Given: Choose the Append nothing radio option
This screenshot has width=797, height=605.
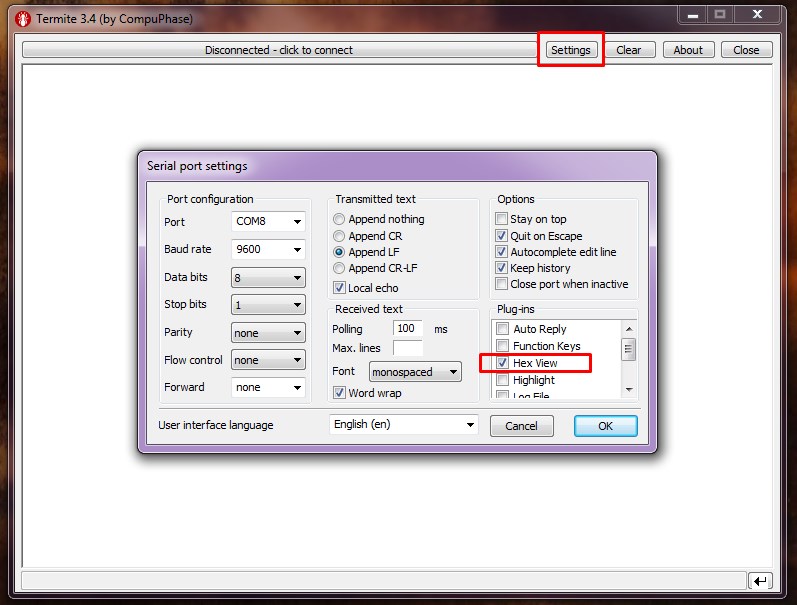Looking at the screenshot, I should pos(340,219).
